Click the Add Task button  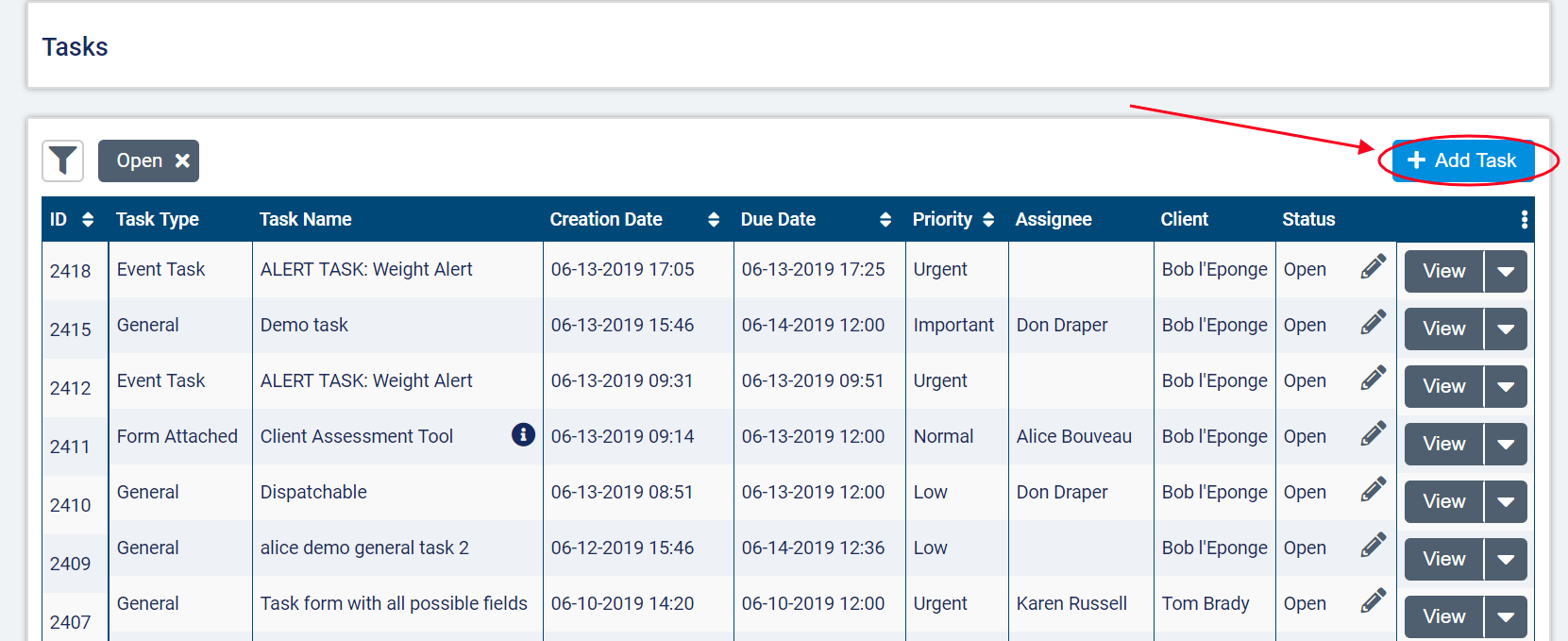1461,160
